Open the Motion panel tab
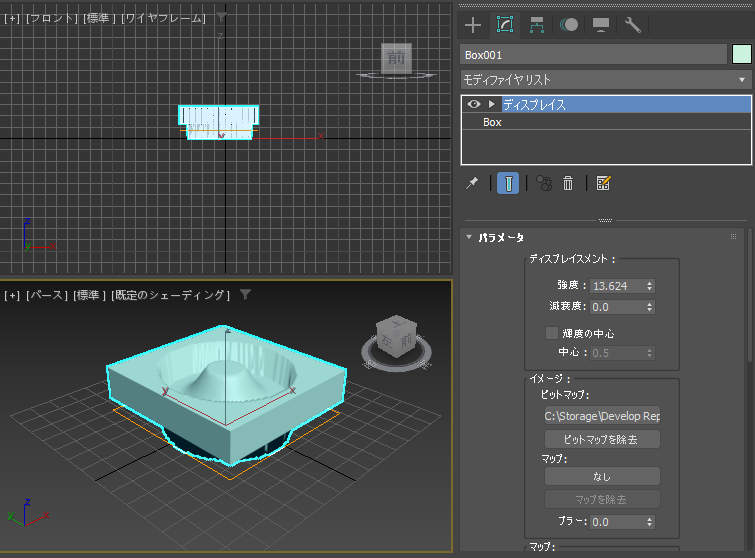Screen dimensions: 755x558 tap(569, 25)
